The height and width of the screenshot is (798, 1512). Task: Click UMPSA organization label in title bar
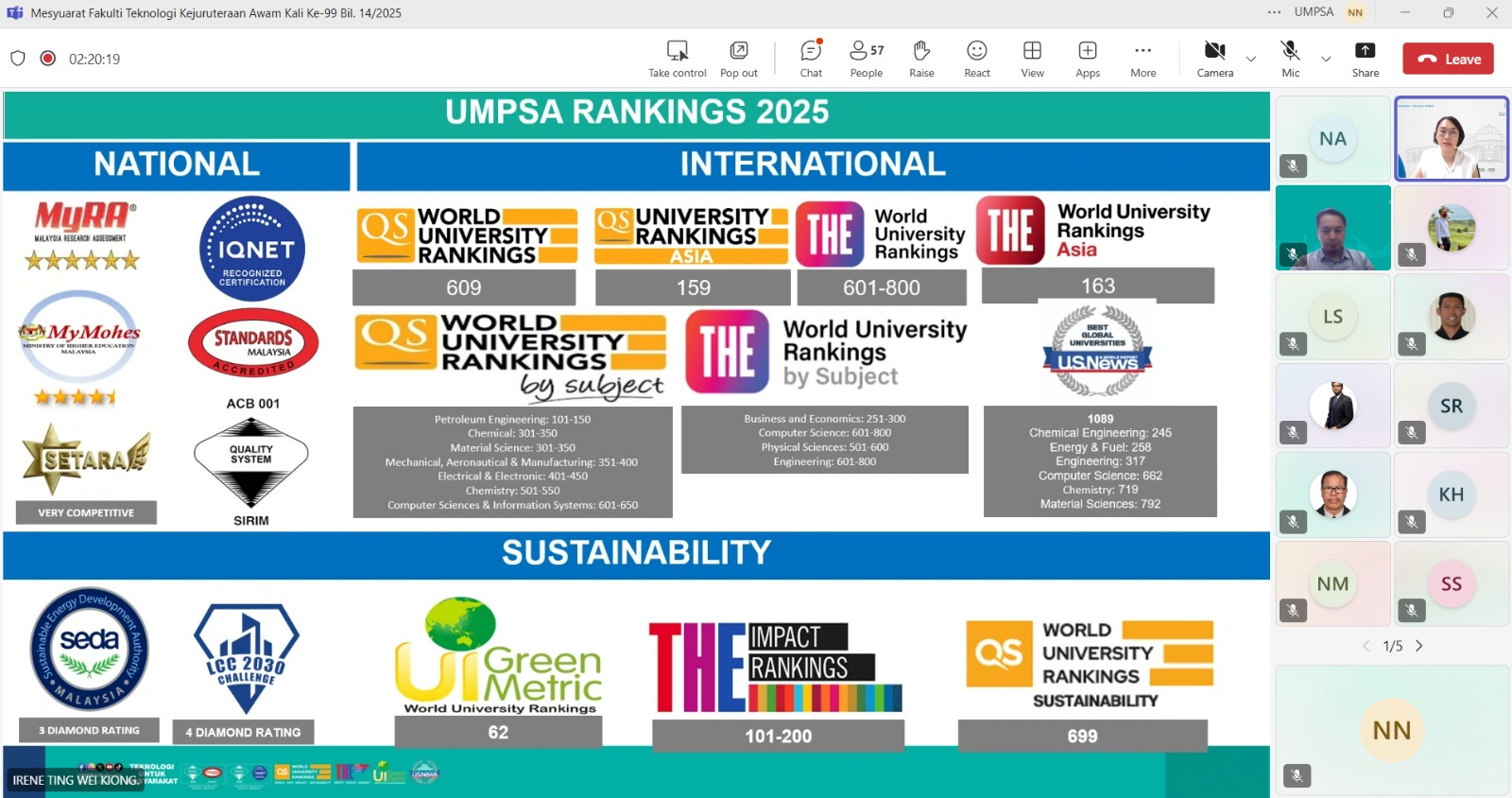coord(1314,12)
